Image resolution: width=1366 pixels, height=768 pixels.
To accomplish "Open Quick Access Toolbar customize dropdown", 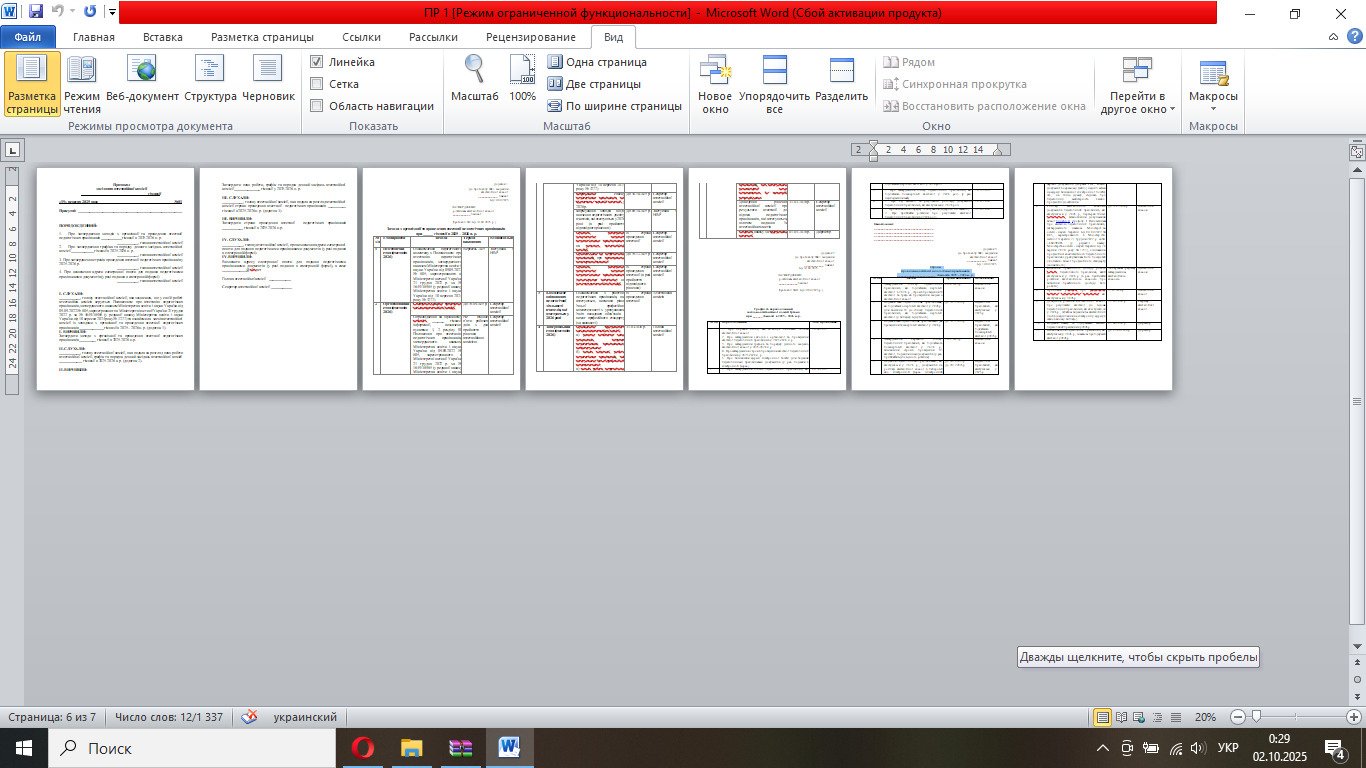I will pos(111,13).
